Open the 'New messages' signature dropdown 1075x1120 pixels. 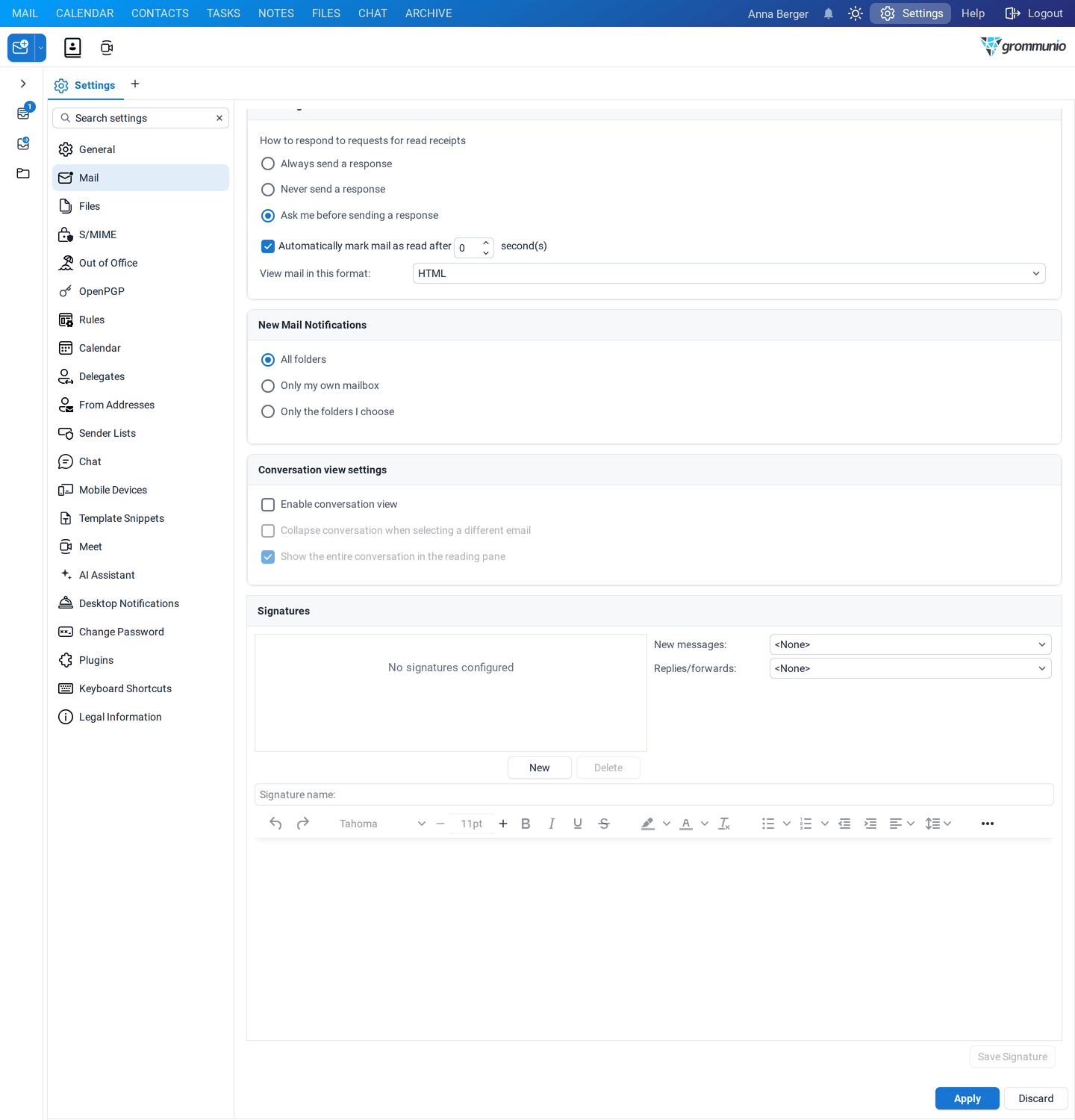pyautogui.click(x=910, y=644)
